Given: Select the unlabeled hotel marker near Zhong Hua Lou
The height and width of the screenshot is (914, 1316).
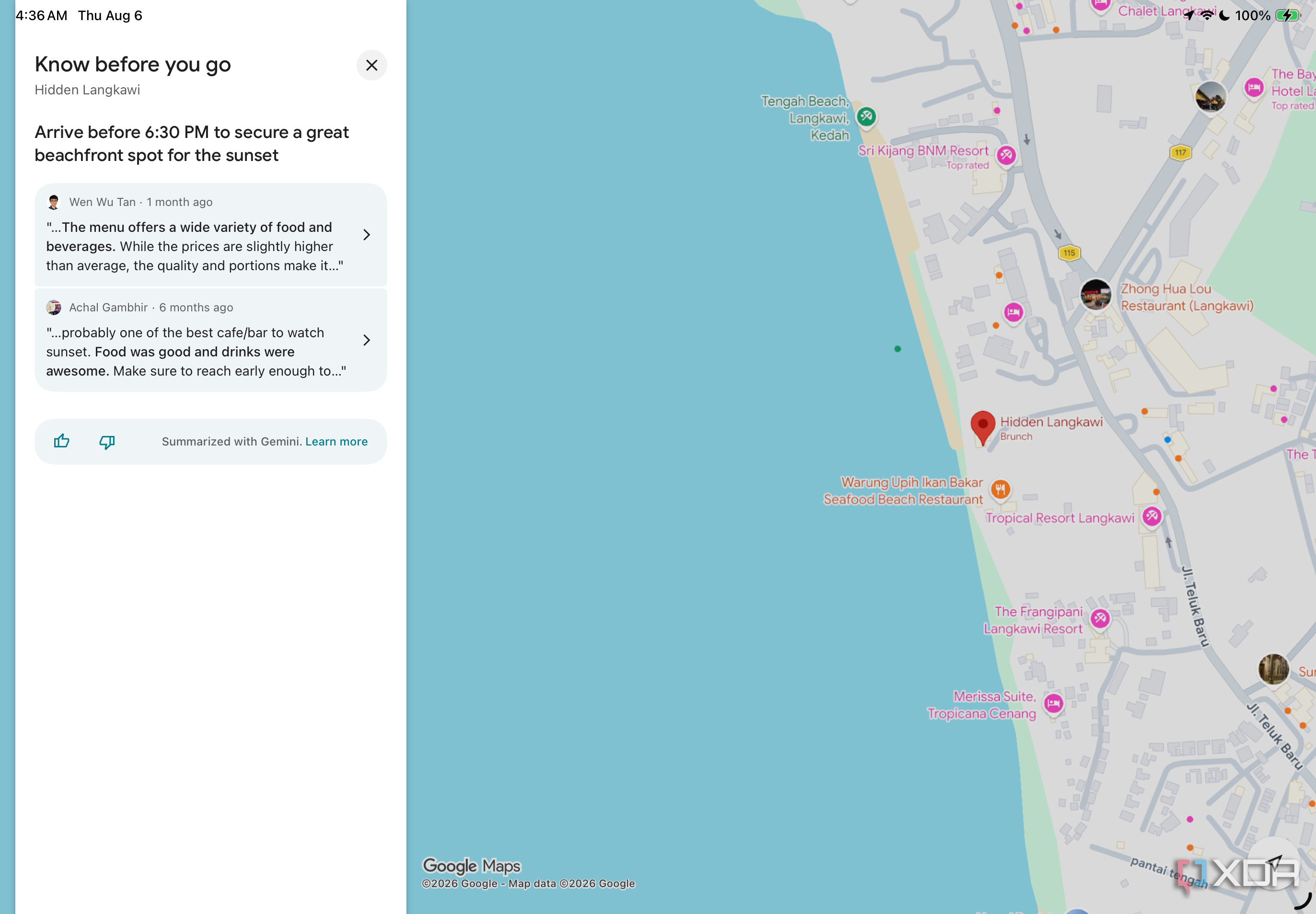Looking at the screenshot, I should [x=1013, y=312].
